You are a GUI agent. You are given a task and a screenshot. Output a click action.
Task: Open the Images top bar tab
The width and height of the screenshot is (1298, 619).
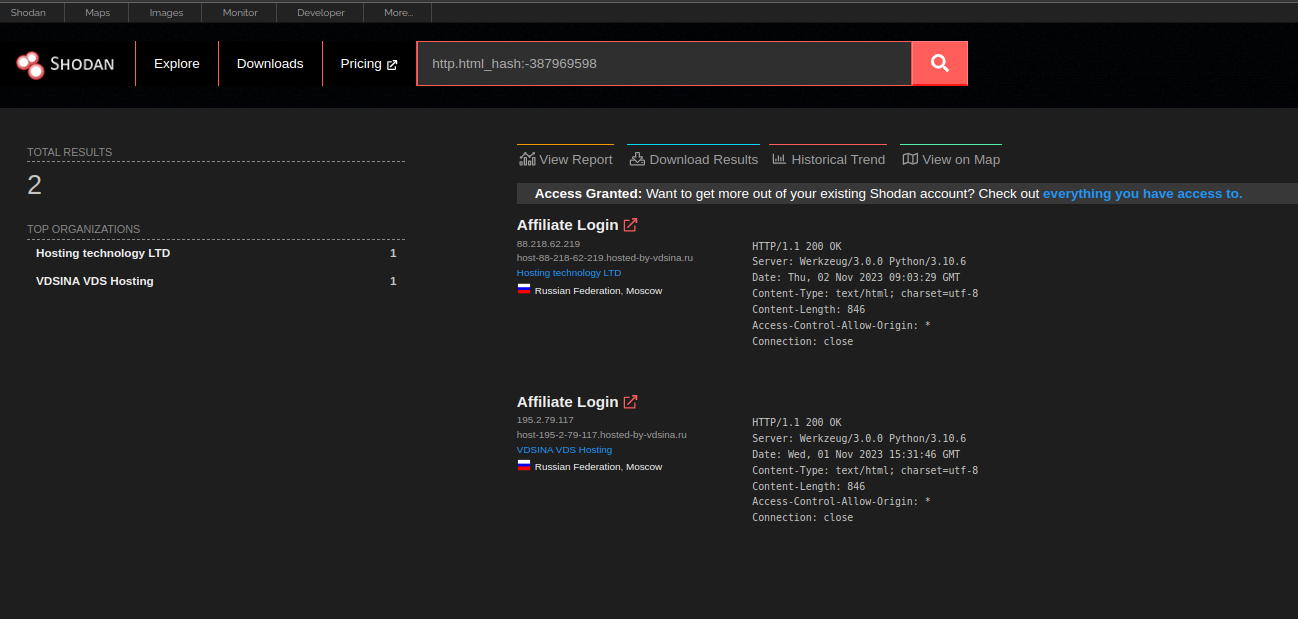pyautogui.click(x=166, y=12)
